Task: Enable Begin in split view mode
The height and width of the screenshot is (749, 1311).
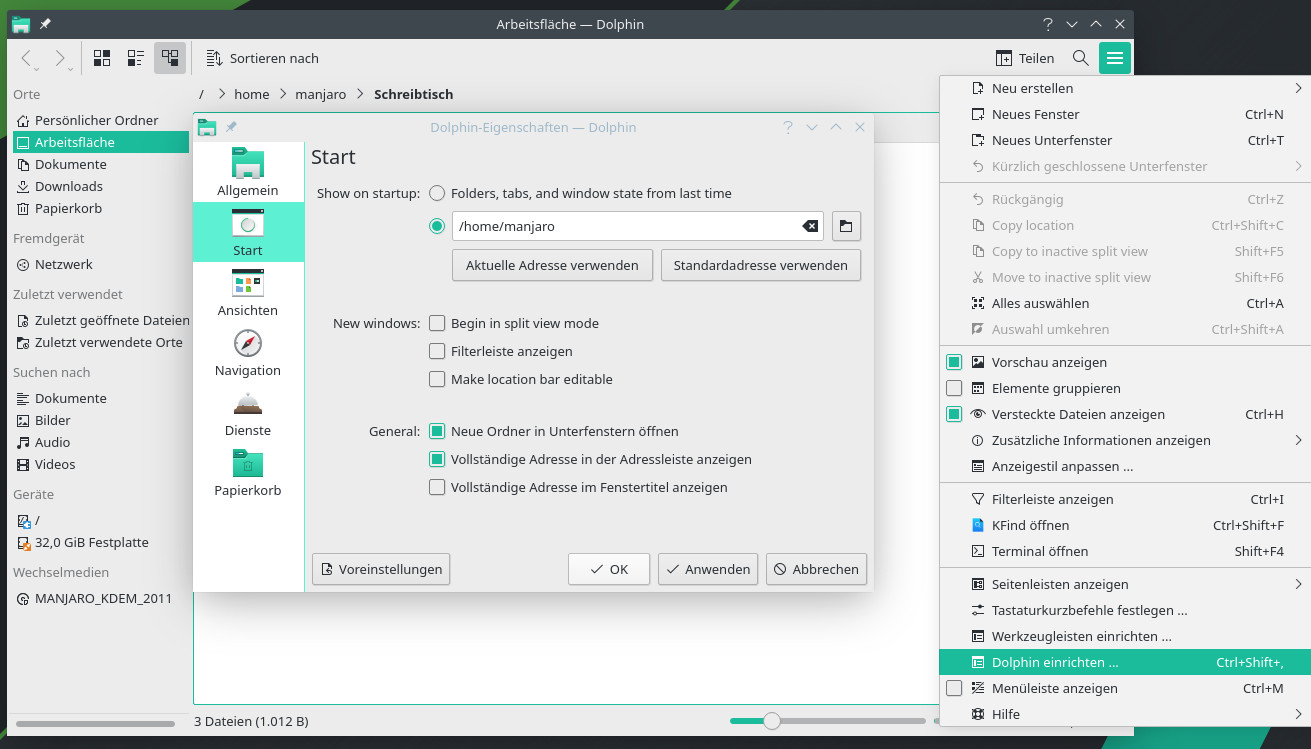Action: 437,323
